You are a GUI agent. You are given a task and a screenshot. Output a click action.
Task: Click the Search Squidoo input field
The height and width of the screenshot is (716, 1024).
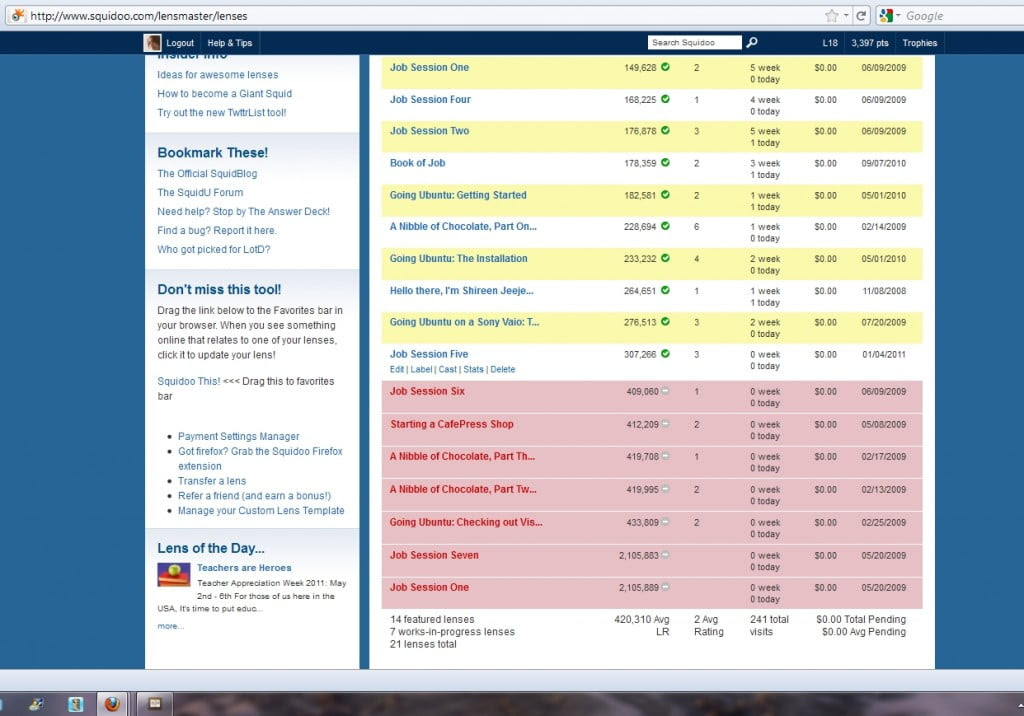[694, 42]
